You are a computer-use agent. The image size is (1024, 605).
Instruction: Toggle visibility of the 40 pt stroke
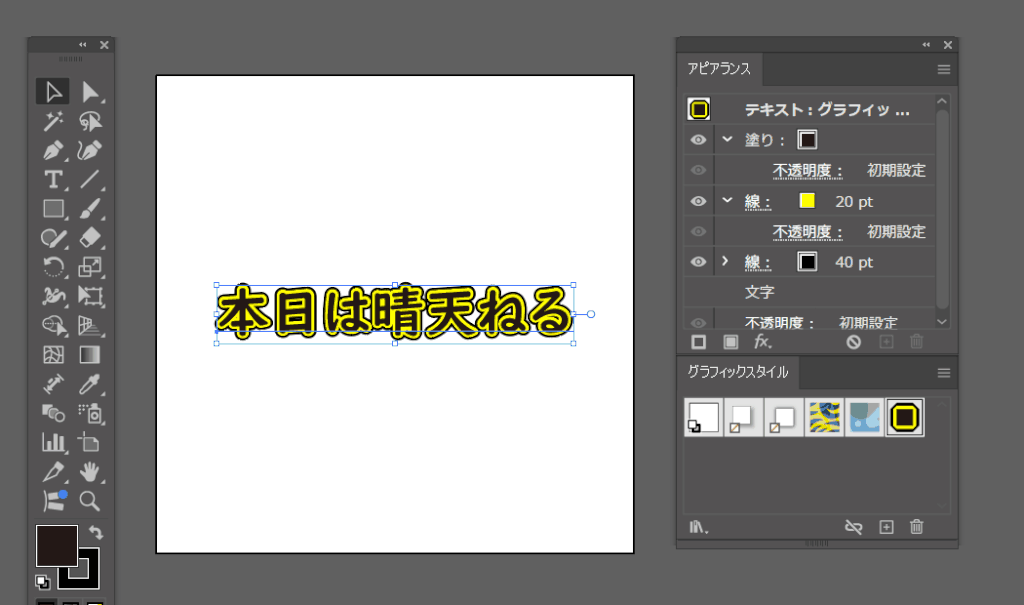click(698, 262)
